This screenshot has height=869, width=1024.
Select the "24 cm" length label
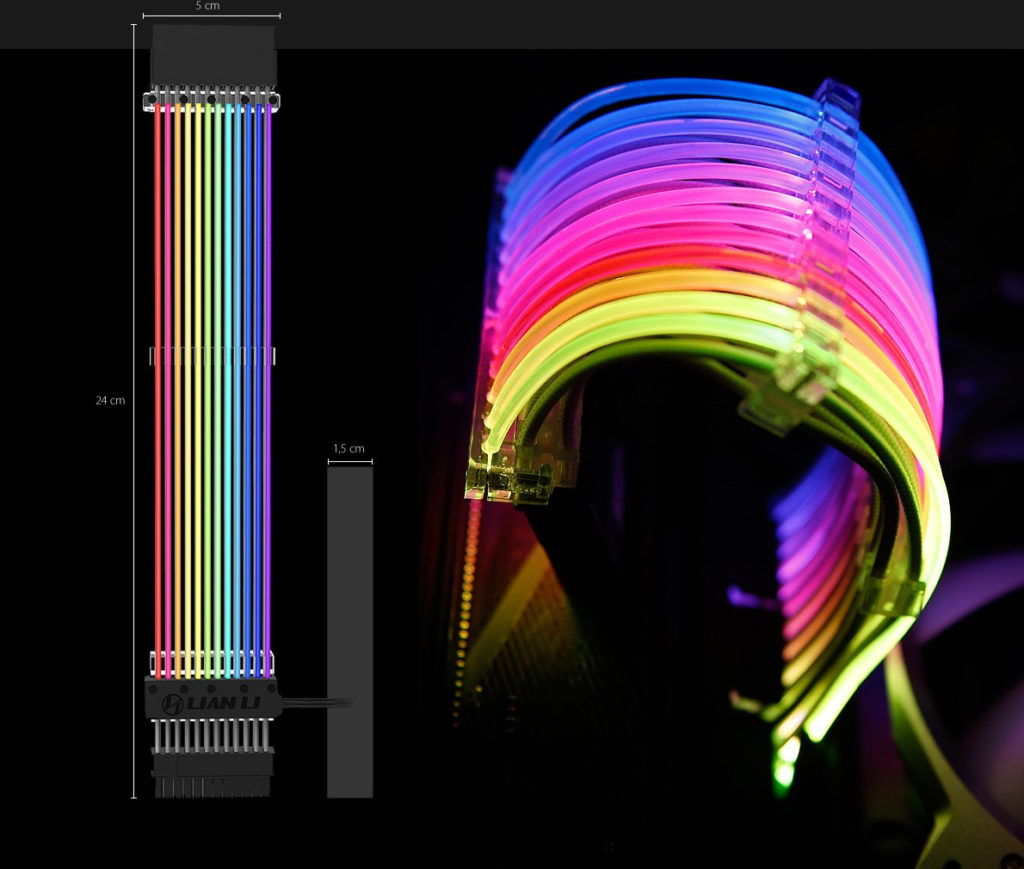(x=110, y=400)
